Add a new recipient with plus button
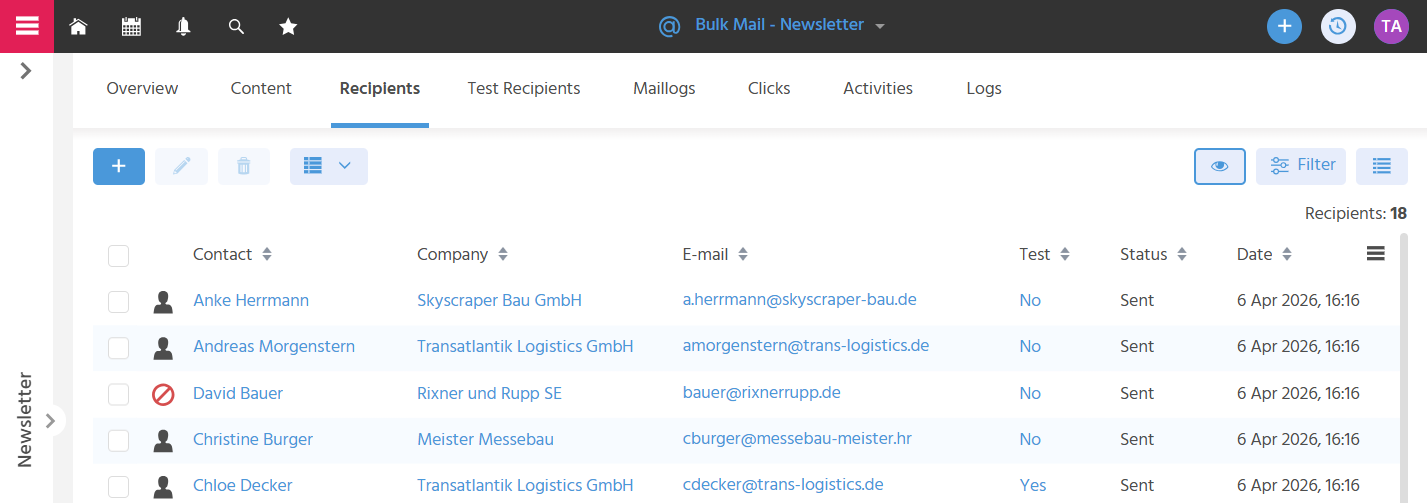The width and height of the screenshot is (1427, 503). (x=119, y=166)
